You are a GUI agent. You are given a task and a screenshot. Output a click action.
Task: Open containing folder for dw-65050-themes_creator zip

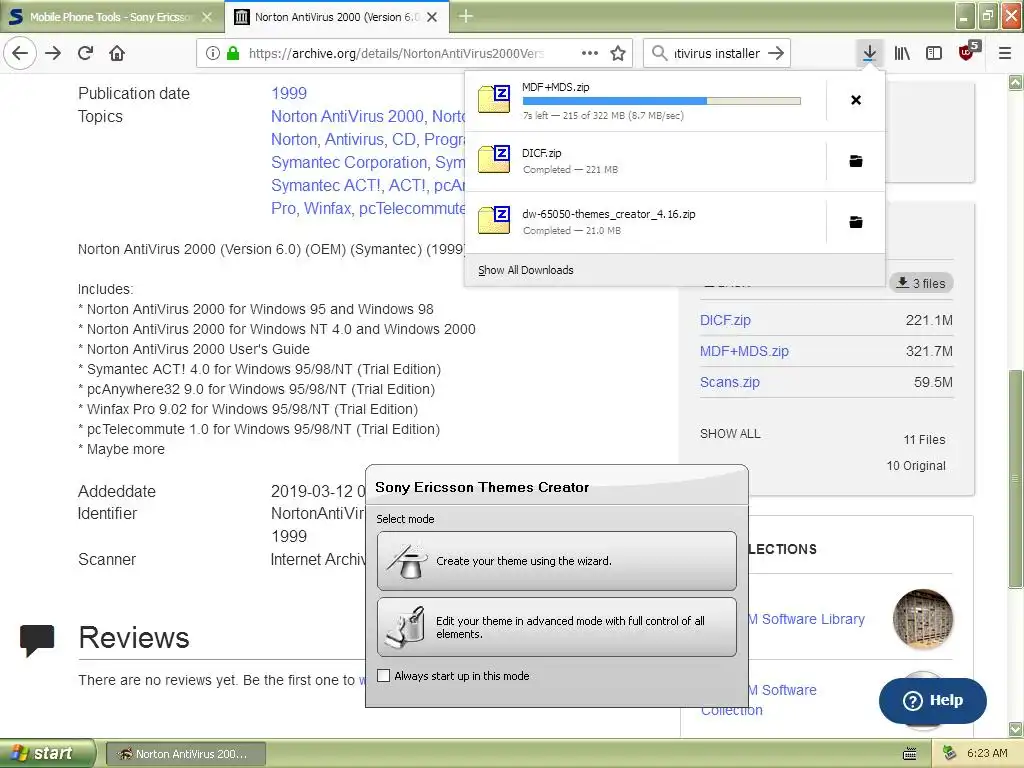[856, 222]
